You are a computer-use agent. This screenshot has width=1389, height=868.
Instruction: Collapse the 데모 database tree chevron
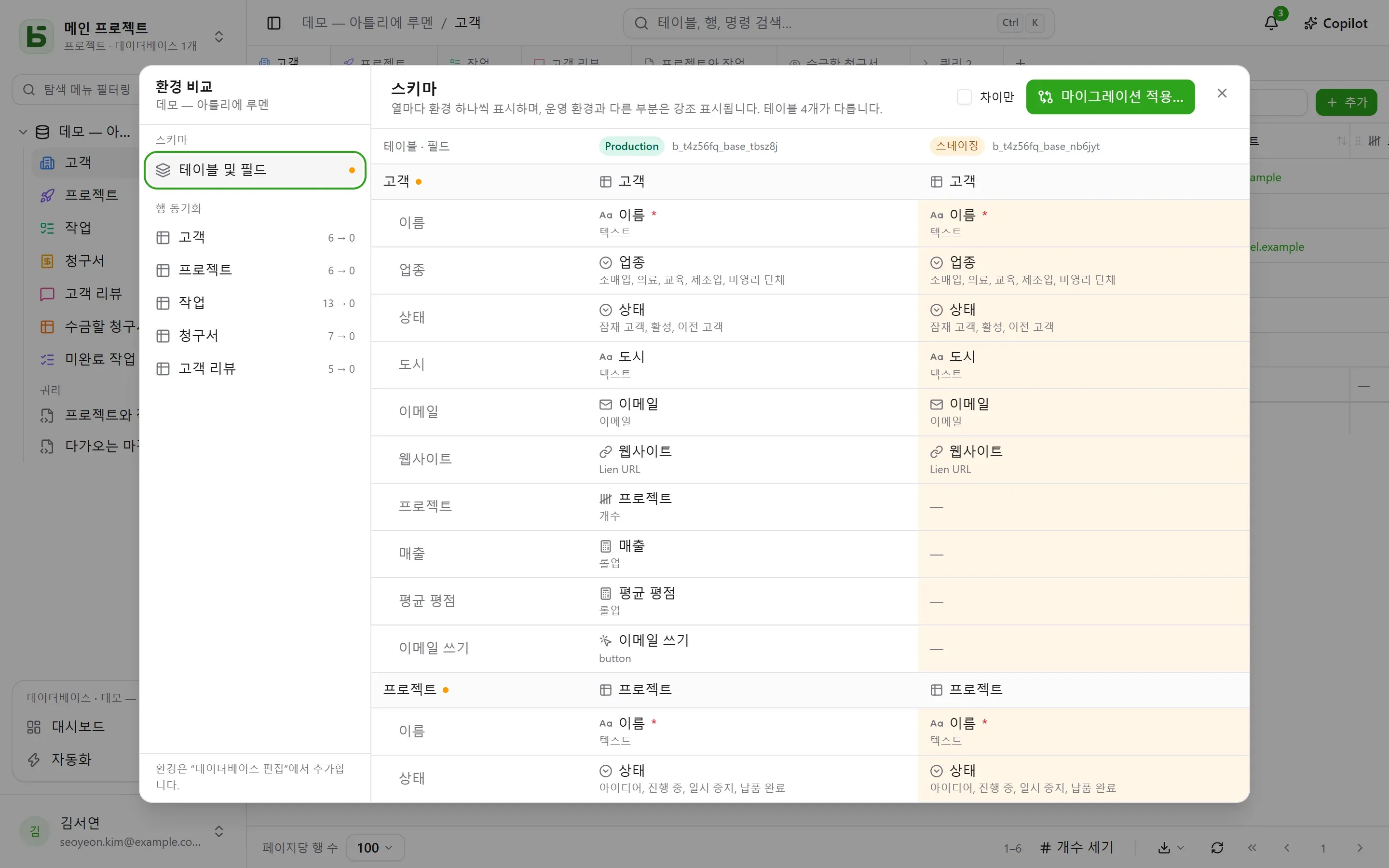(x=23, y=132)
